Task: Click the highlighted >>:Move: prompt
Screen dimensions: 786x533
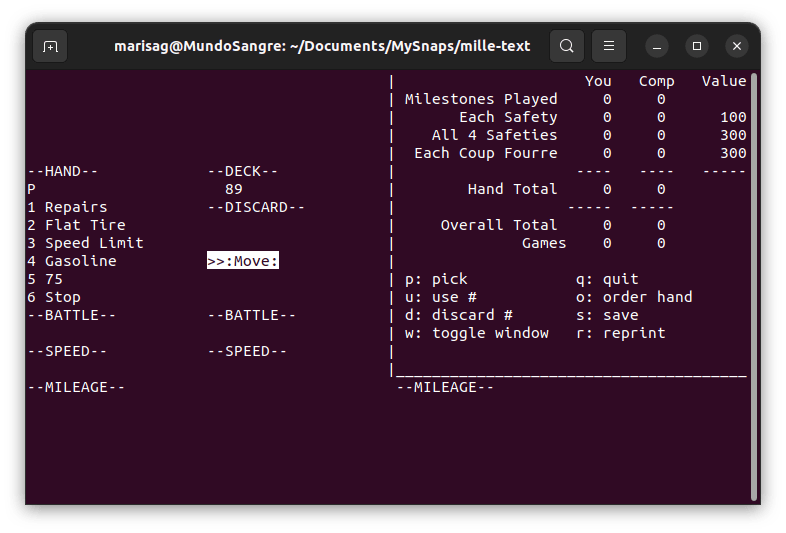Action: pos(243,261)
